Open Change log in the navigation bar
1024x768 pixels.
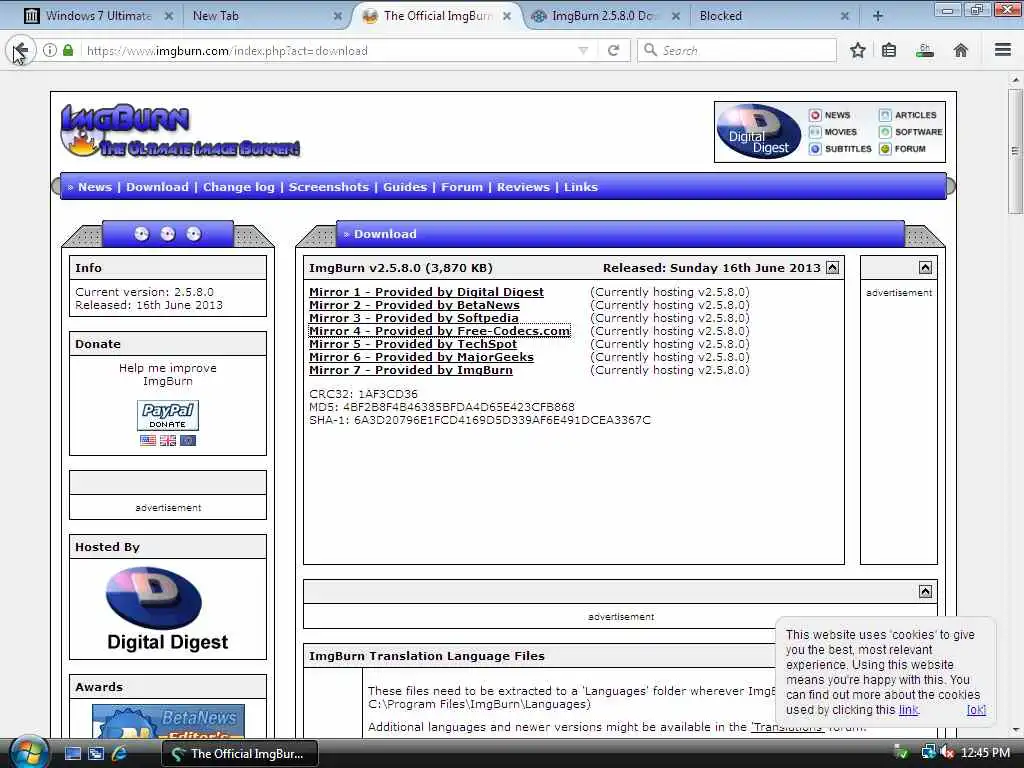tap(238, 187)
